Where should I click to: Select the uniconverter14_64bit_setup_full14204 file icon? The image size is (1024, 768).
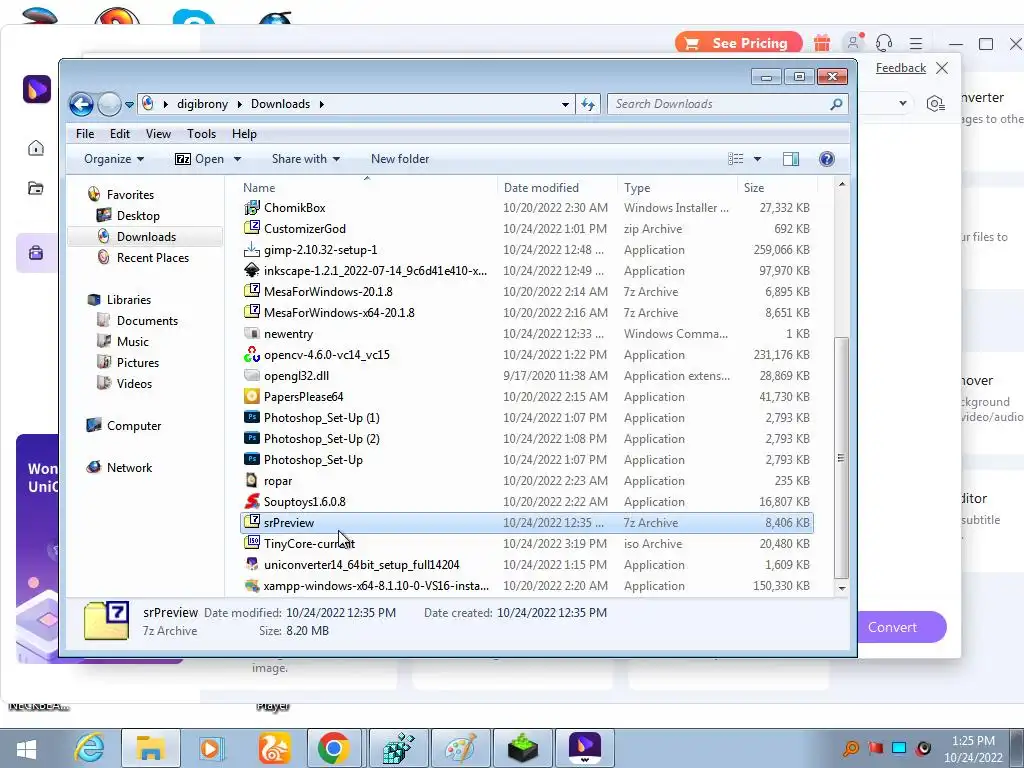[x=251, y=564]
